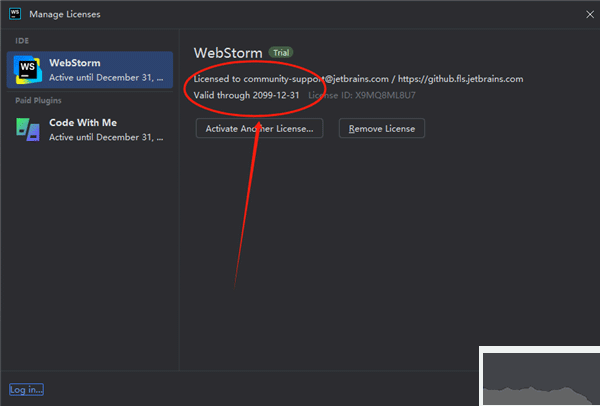Click the 'Valid through 2099-12-31' text
This screenshot has height=406, width=600.
tap(246, 95)
